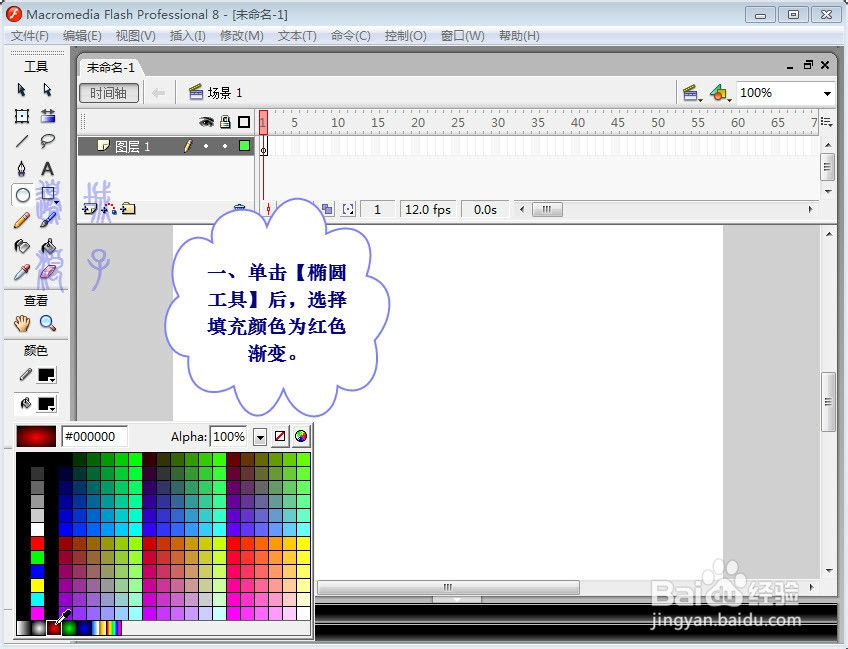Open the timeline panel options menu
This screenshot has height=649, width=848.
(826, 122)
